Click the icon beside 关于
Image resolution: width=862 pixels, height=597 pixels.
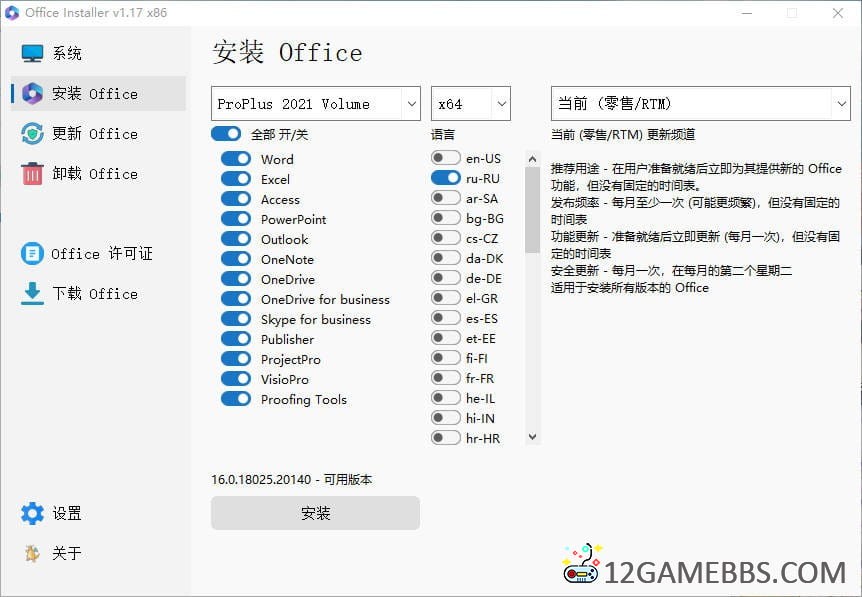(32, 553)
